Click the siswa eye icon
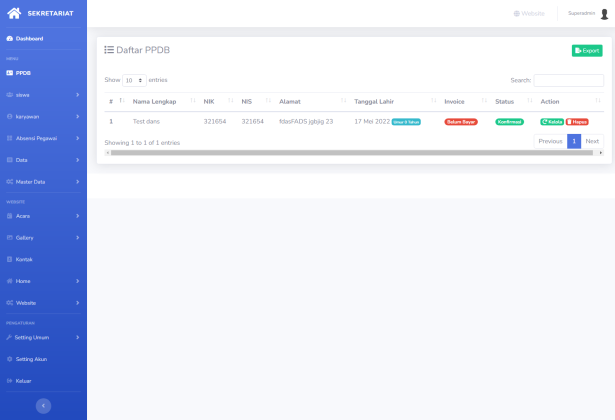The image size is (615, 420). tap(9, 95)
